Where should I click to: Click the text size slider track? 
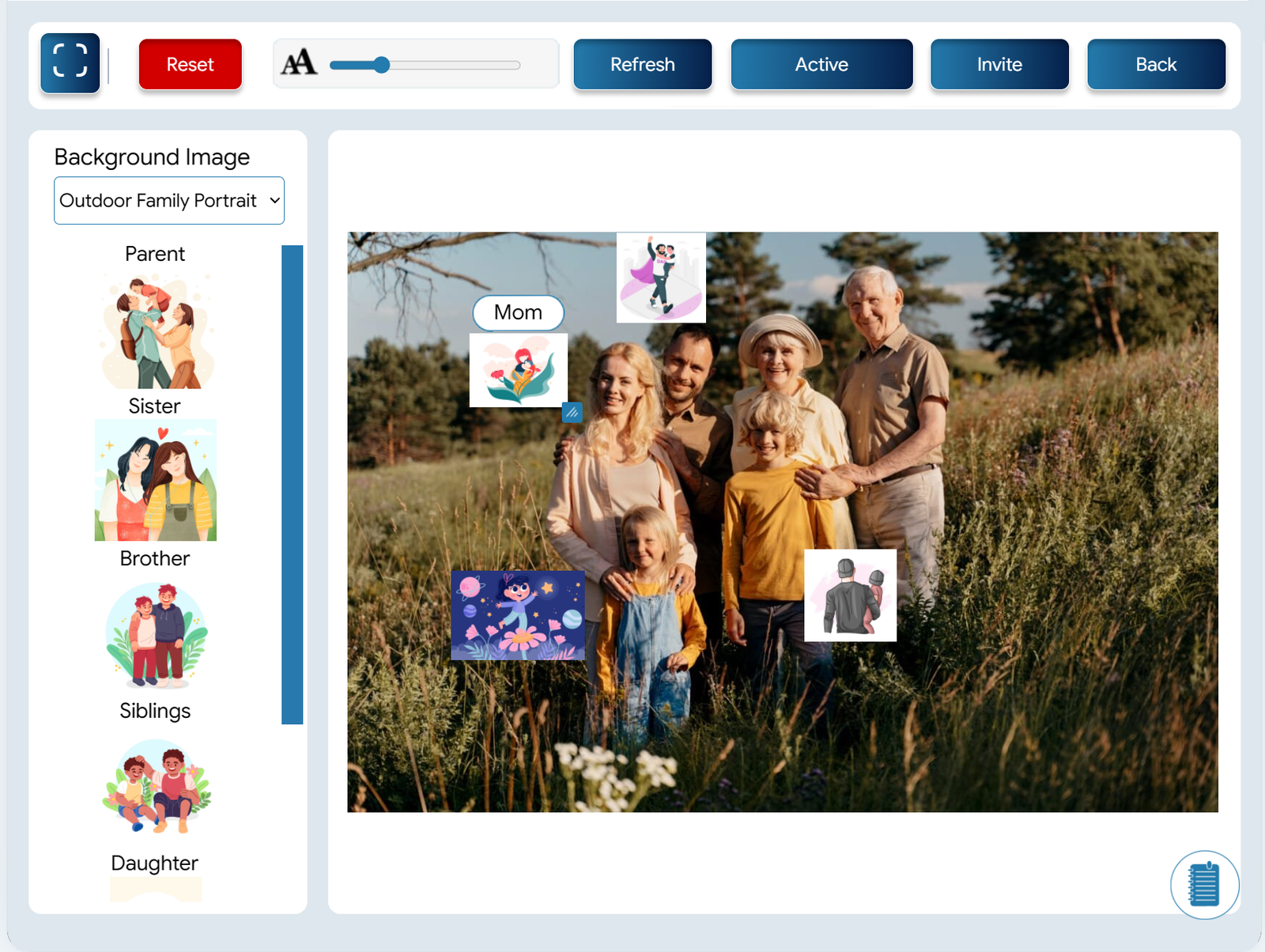click(x=425, y=65)
